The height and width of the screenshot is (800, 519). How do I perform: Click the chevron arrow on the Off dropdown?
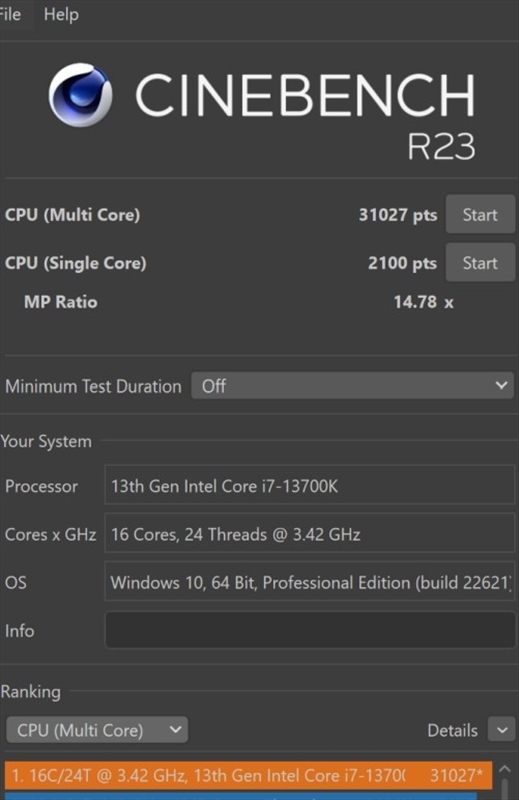coord(502,385)
